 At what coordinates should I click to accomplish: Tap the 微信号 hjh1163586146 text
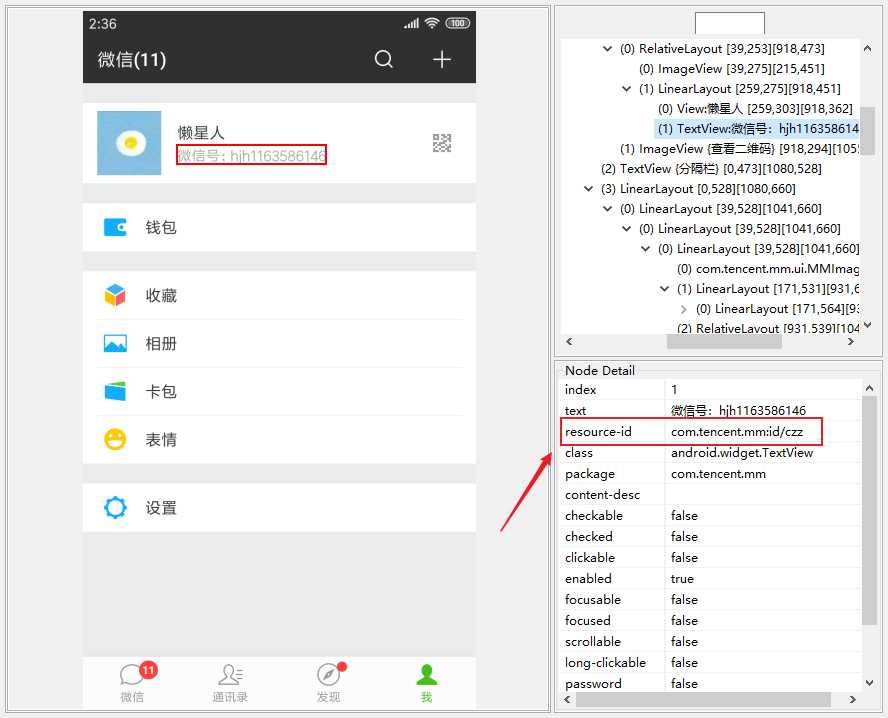251,155
